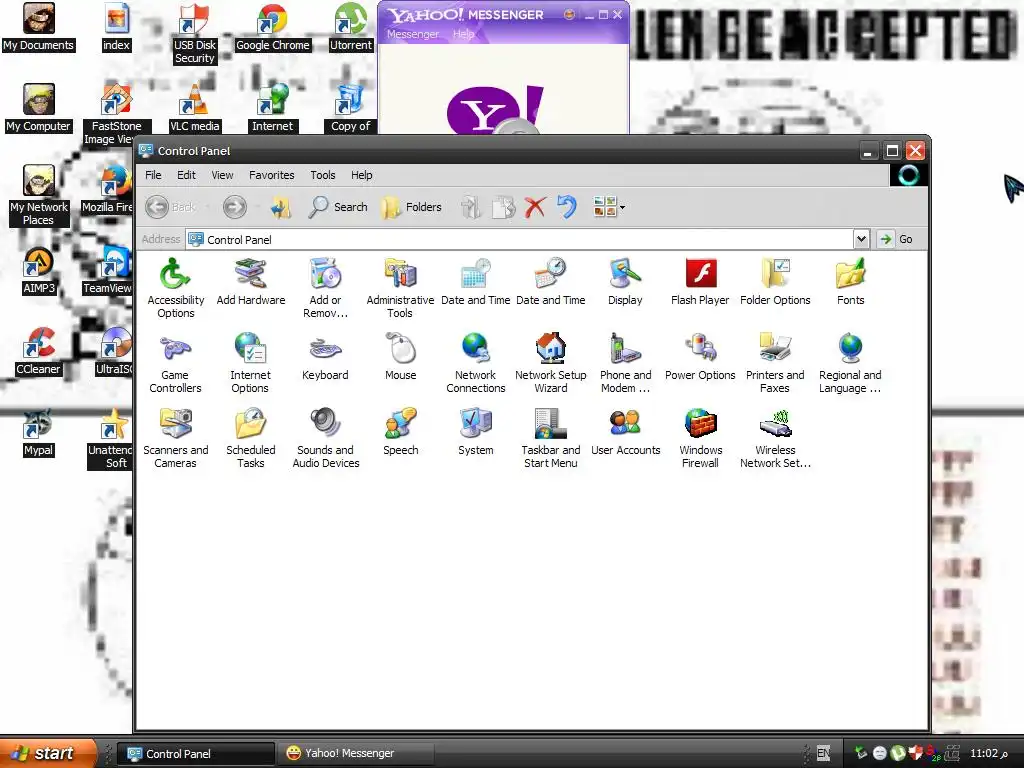Screen dimensions: 1024x768
Task: Open the Display settings icon
Action: tap(625, 282)
